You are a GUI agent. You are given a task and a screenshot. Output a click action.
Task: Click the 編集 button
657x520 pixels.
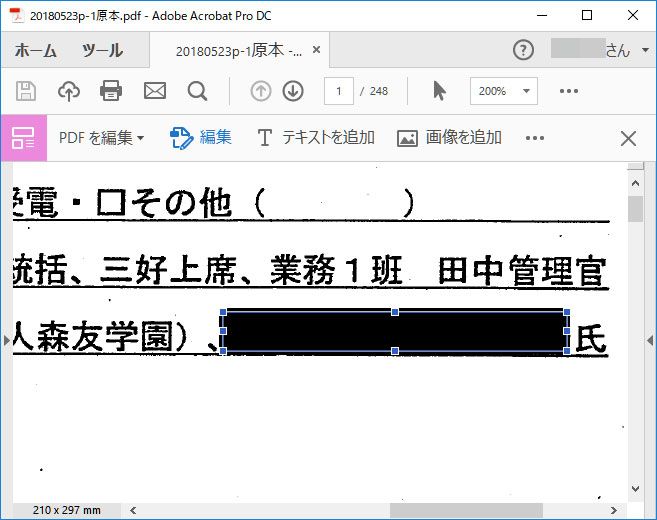(201, 138)
